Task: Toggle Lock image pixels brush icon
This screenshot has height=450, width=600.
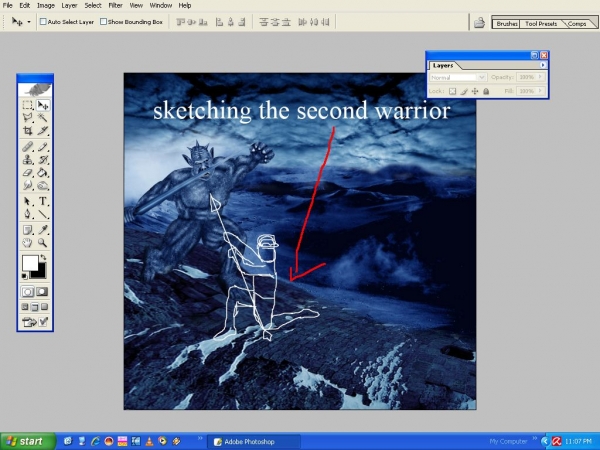Action: pyautogui.click(x=464, y=91)
